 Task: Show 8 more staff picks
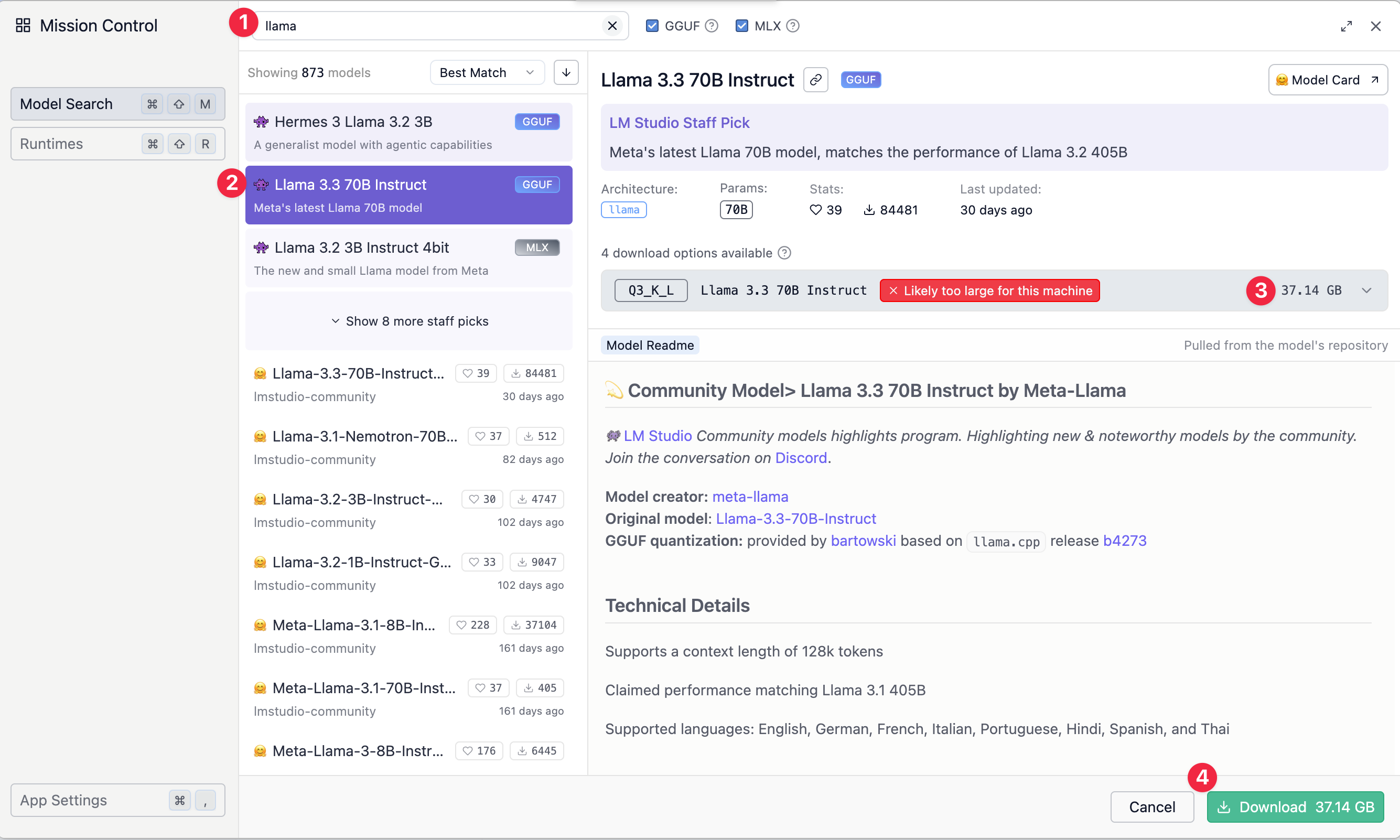(409, 321)
